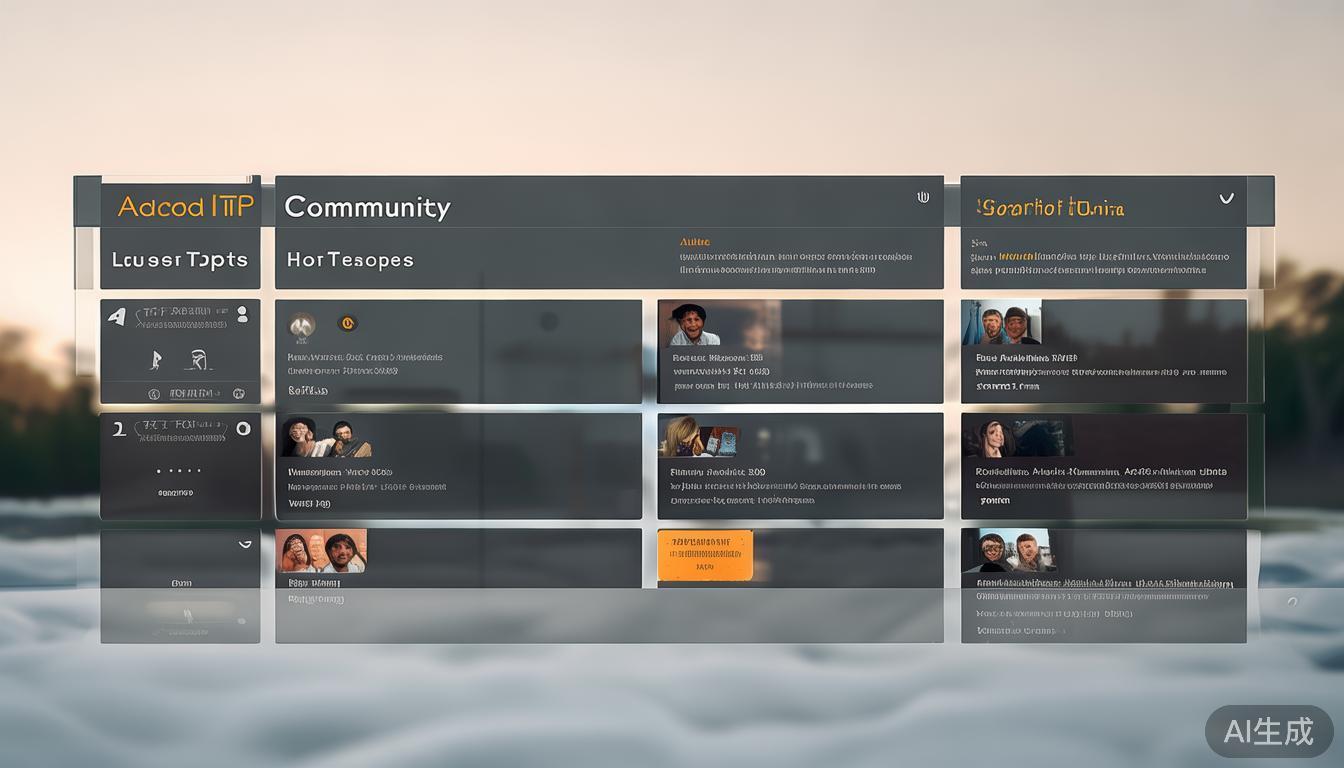The image size is (1344, 768).
Task: Click the four pagination dots in second sidebar card
Action: tap(179, 470)
